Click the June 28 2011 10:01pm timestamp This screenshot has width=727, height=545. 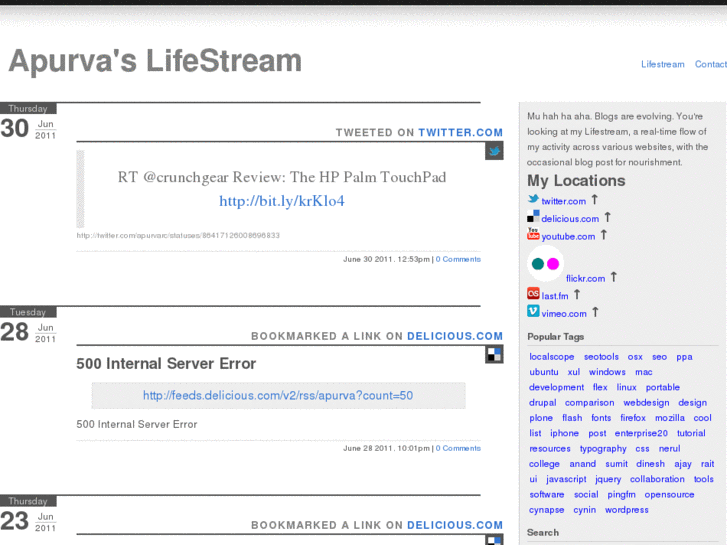tap(387, 449)
